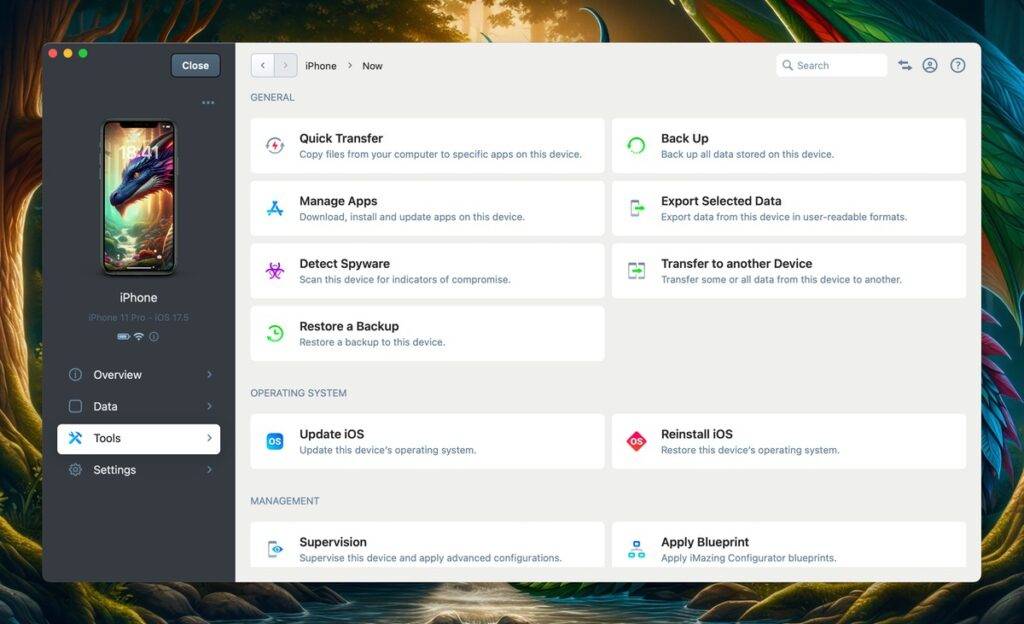Open the account profile icon
1024x624 pixels.
click(x=930, y=65)
